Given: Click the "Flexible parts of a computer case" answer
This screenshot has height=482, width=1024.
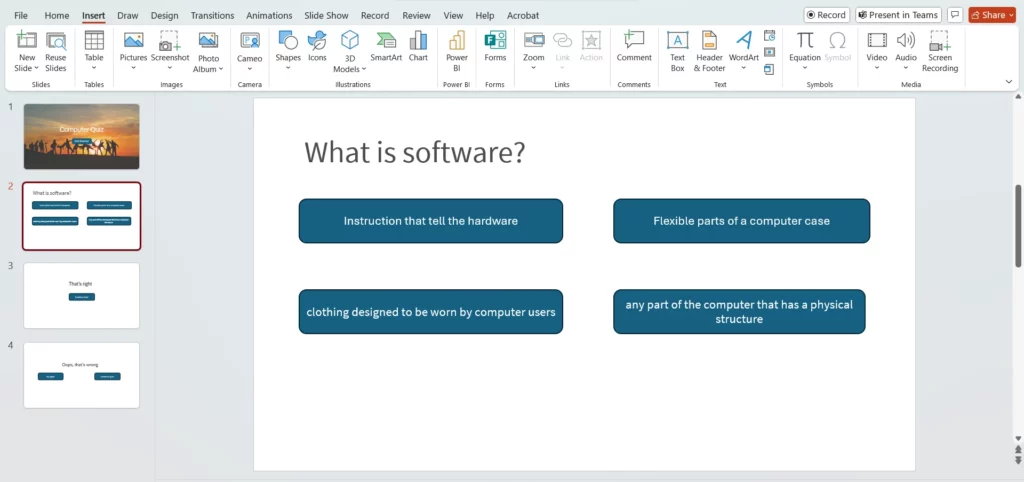Looking at the screenshot, I should pos(741,221).
